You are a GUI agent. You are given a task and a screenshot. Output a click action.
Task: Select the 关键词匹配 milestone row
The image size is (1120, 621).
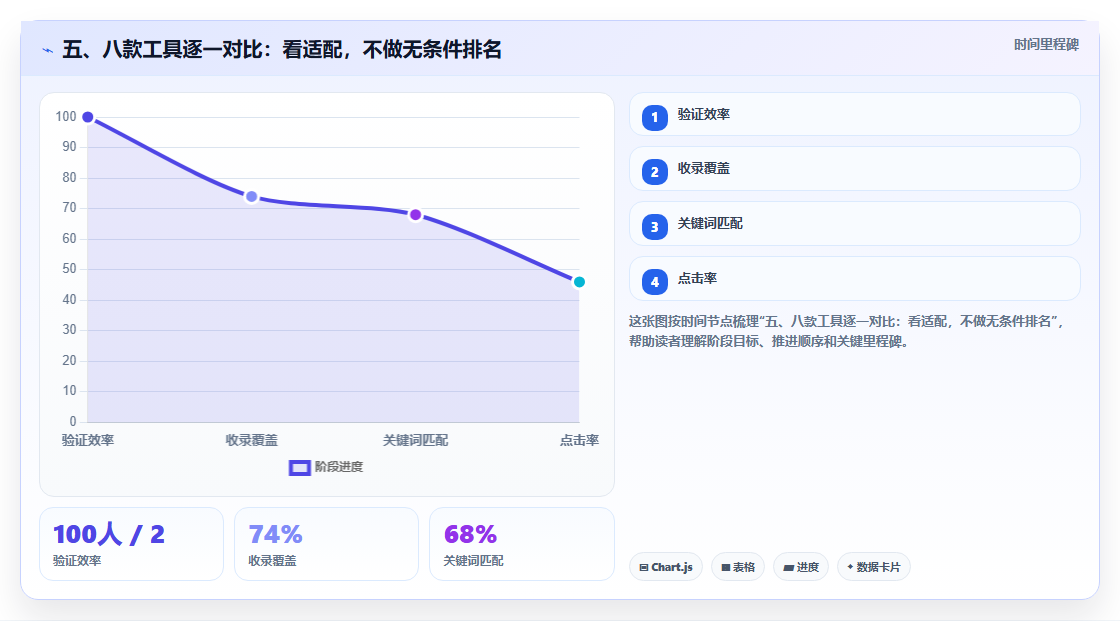(x=854, y=224)
